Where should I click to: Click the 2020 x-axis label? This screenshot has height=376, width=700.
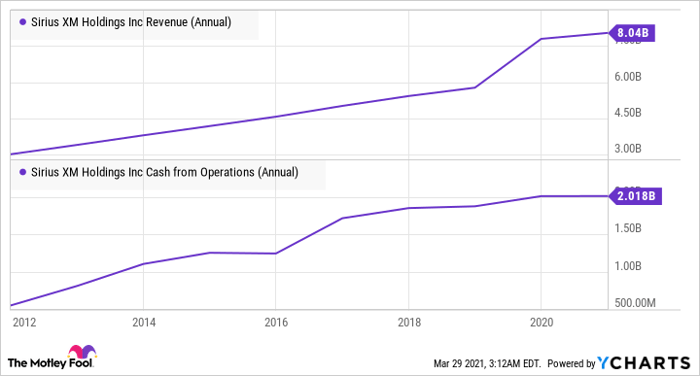click(x=541, y=322)
